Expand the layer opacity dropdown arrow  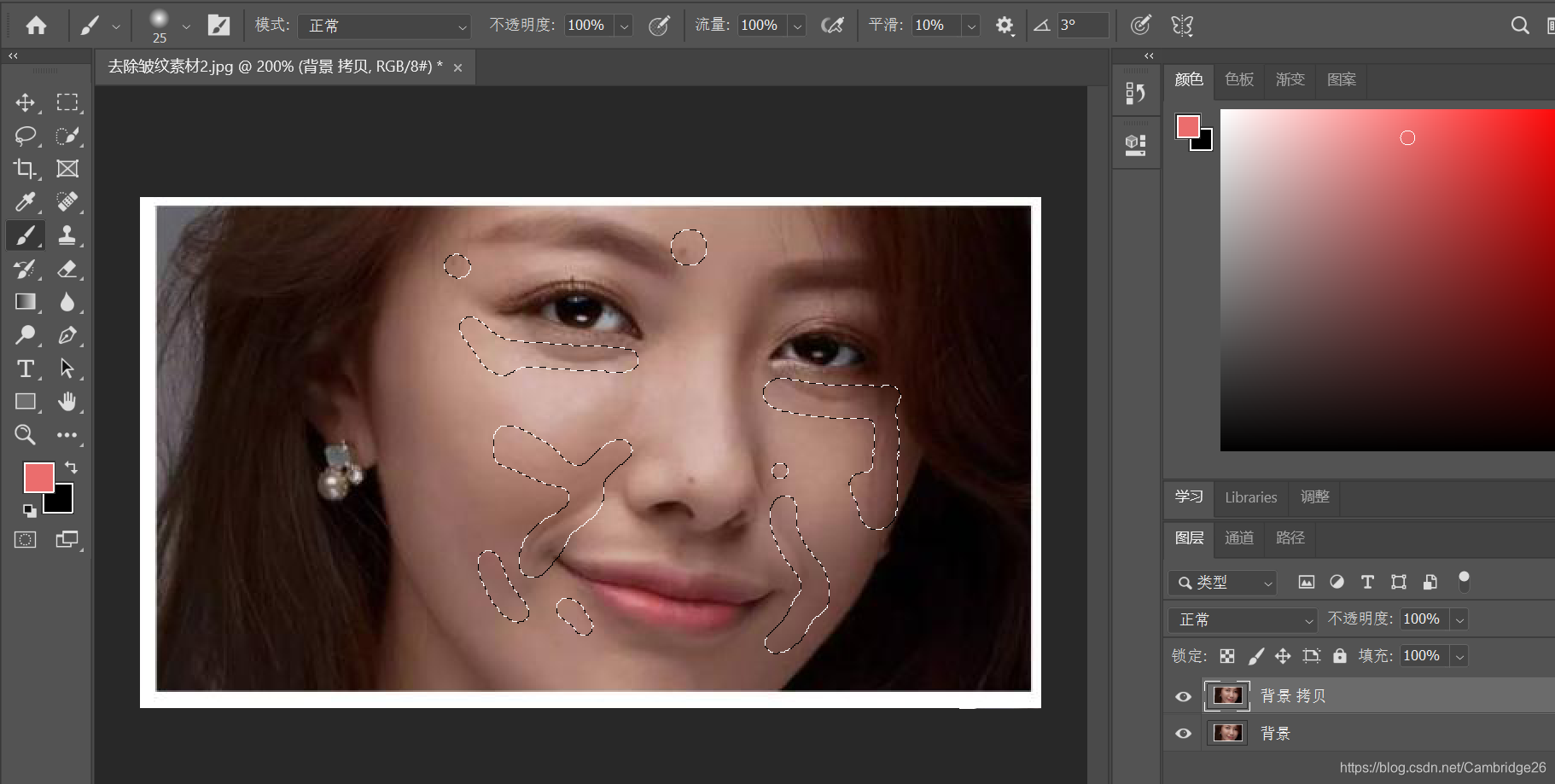coord(1460,619)
